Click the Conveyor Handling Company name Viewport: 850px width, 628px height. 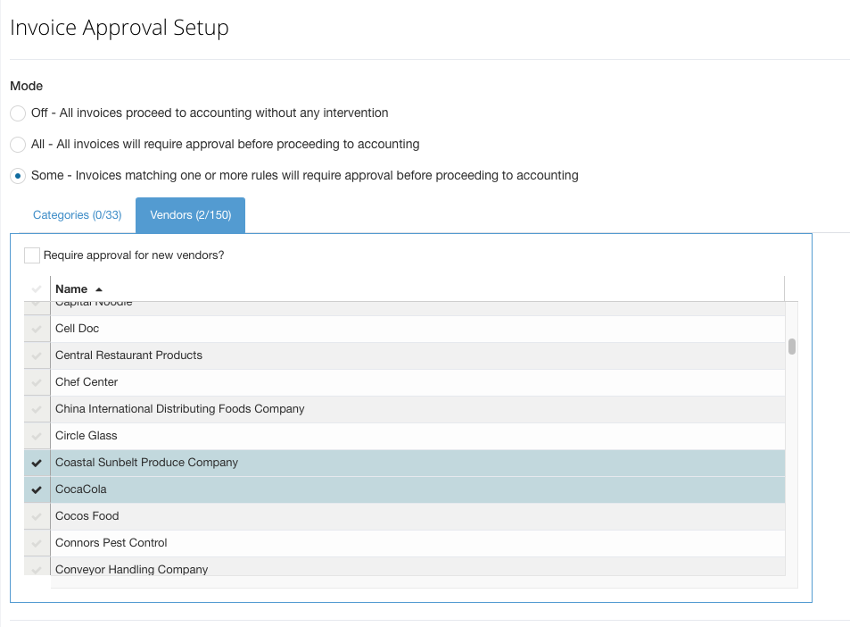tap(132, 569)
